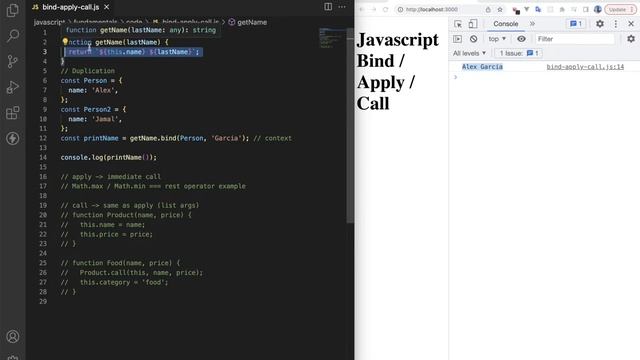Toggle the console sidebar
The width and height of the screenshot is (640, 360).
pos(458,39)
